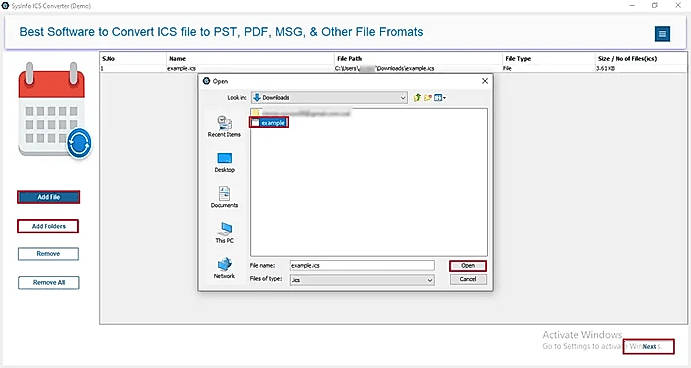
Task: Click the Open dialog title icon
Action: pos(206,81)
